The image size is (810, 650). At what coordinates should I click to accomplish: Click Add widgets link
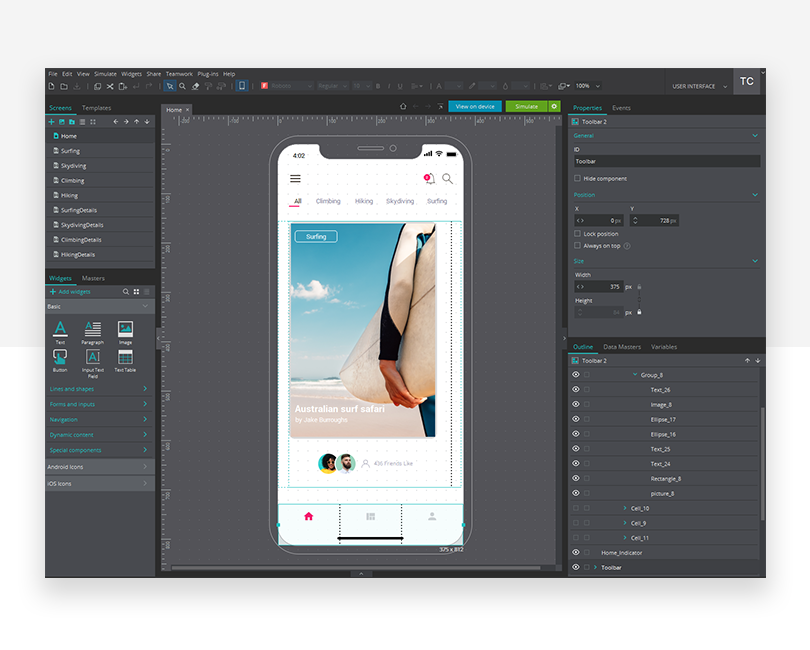click(70, 292)
